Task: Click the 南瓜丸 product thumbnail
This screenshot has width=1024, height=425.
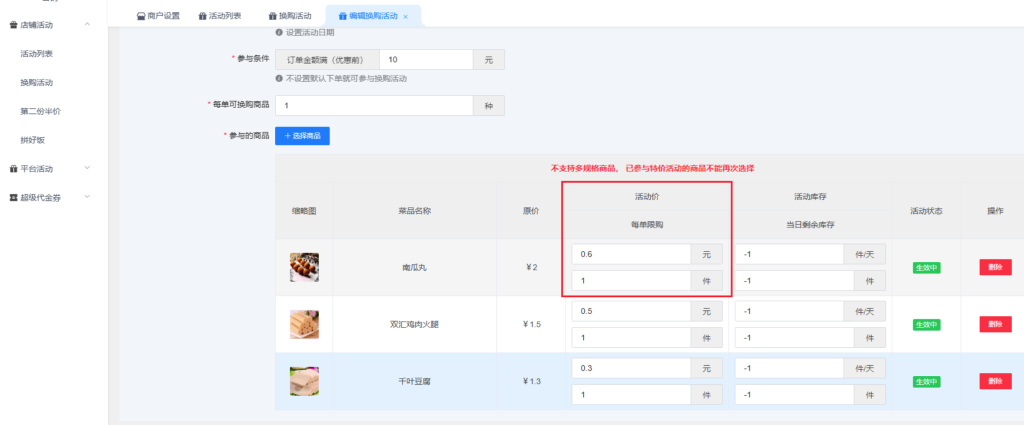Action: point(304,267)
